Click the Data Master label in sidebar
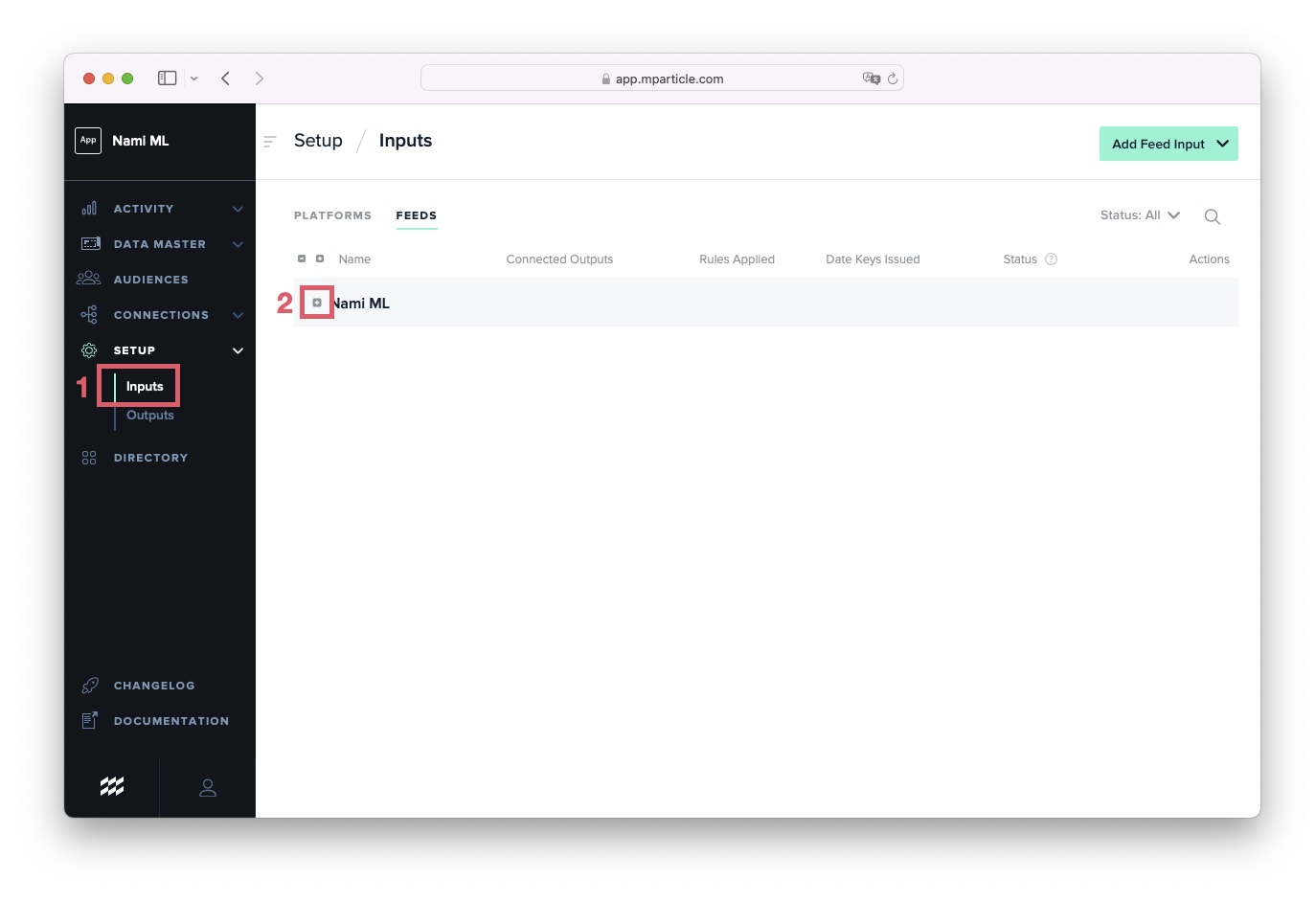 point(160,244)
